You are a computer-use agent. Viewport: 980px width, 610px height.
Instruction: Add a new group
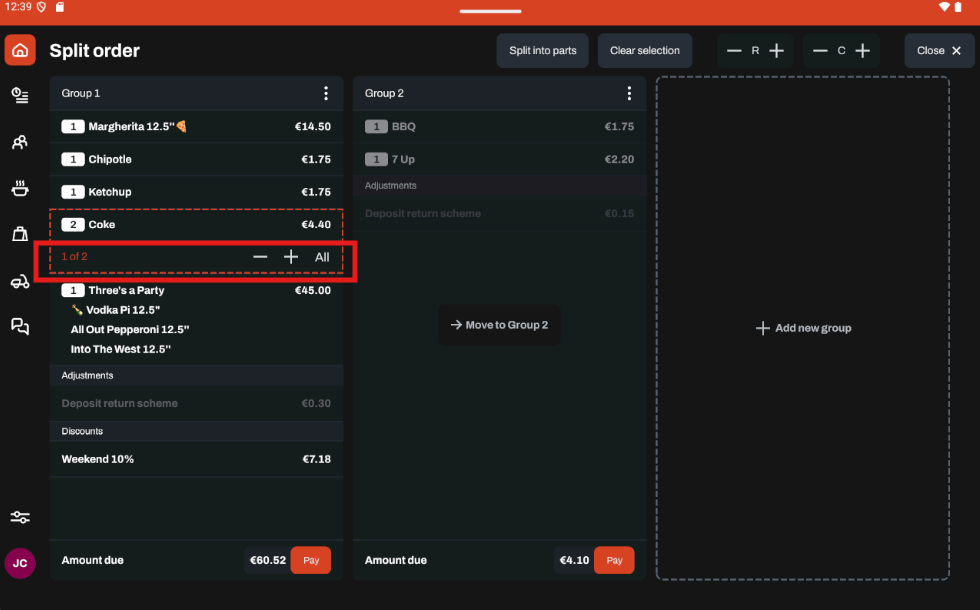(x=803, y=328)
